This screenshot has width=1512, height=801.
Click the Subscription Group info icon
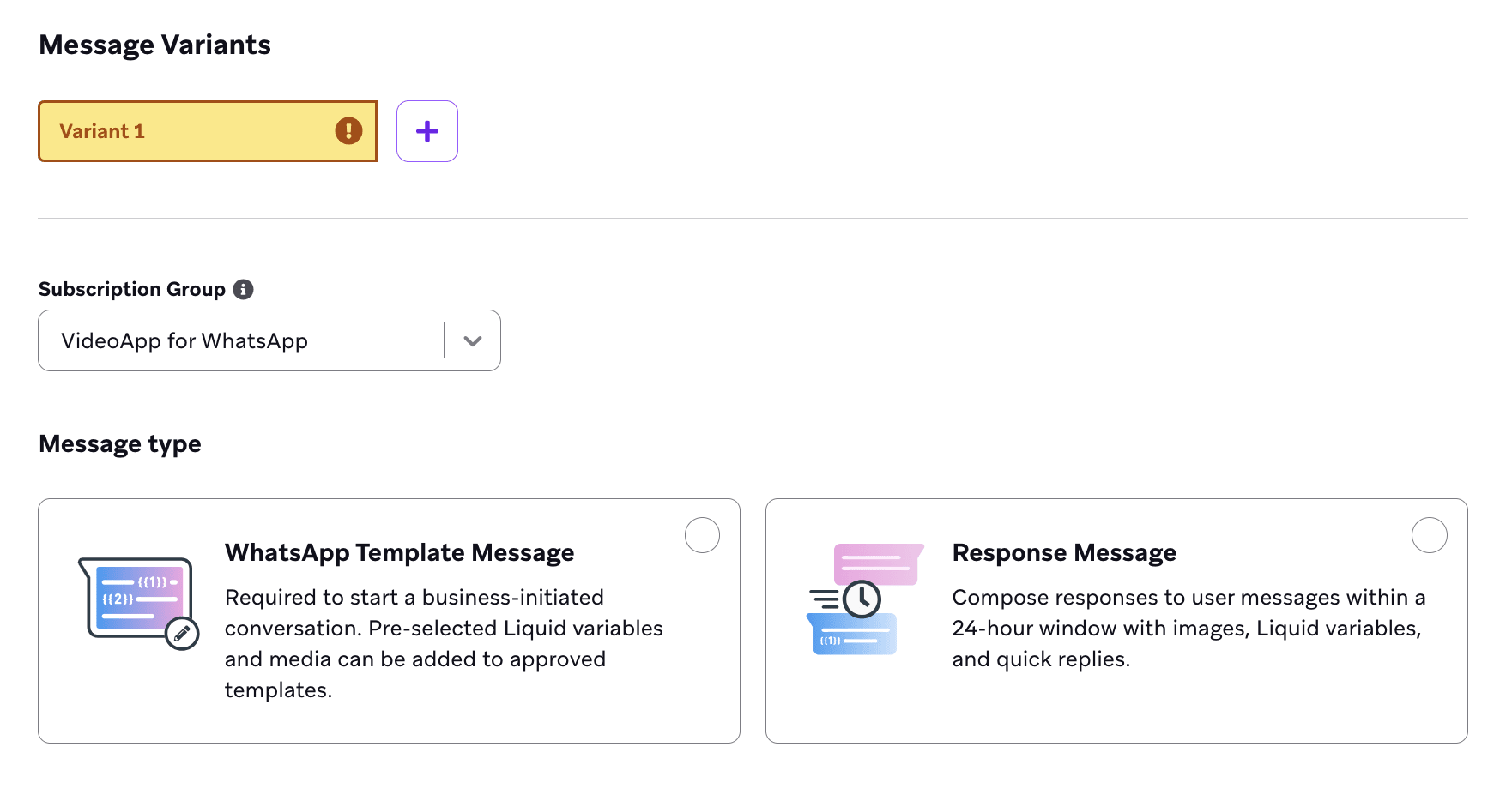[244, 289]
